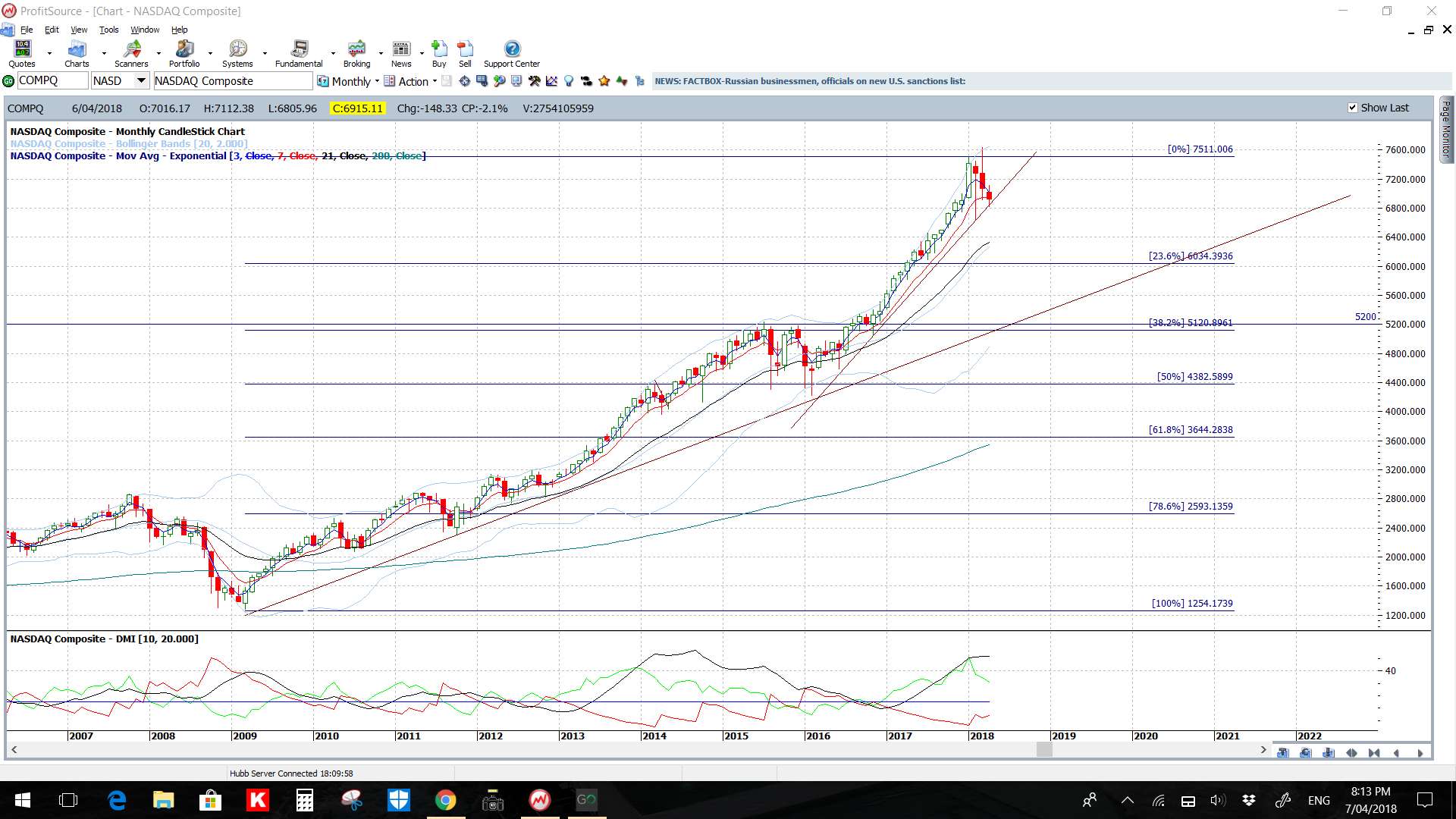Open the Scanners module
The image size is (1456, 819).
[131, 54]
